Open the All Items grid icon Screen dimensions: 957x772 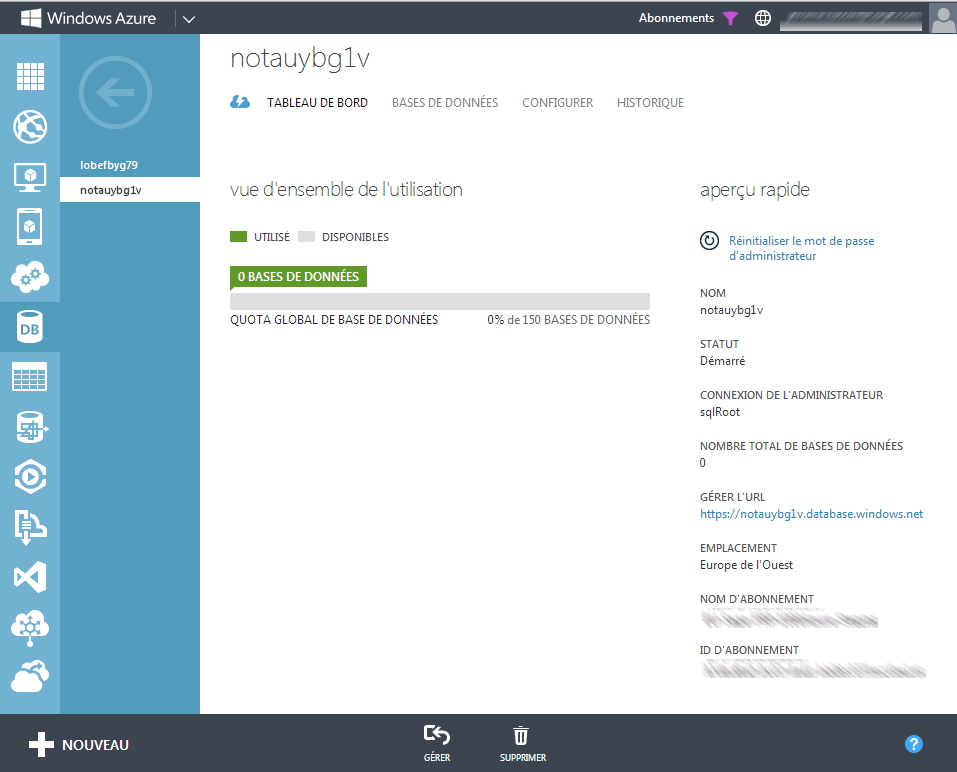[30, 76]
